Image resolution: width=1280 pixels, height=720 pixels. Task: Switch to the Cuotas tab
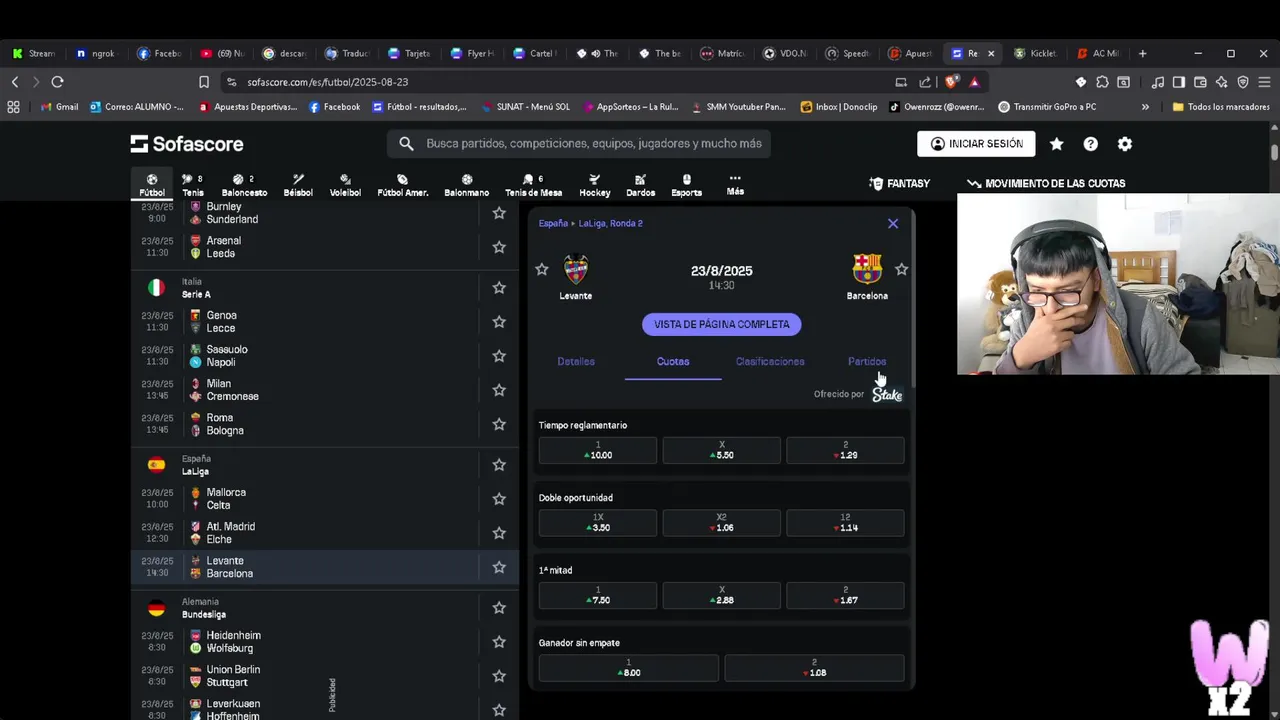(x=673, y=361)
